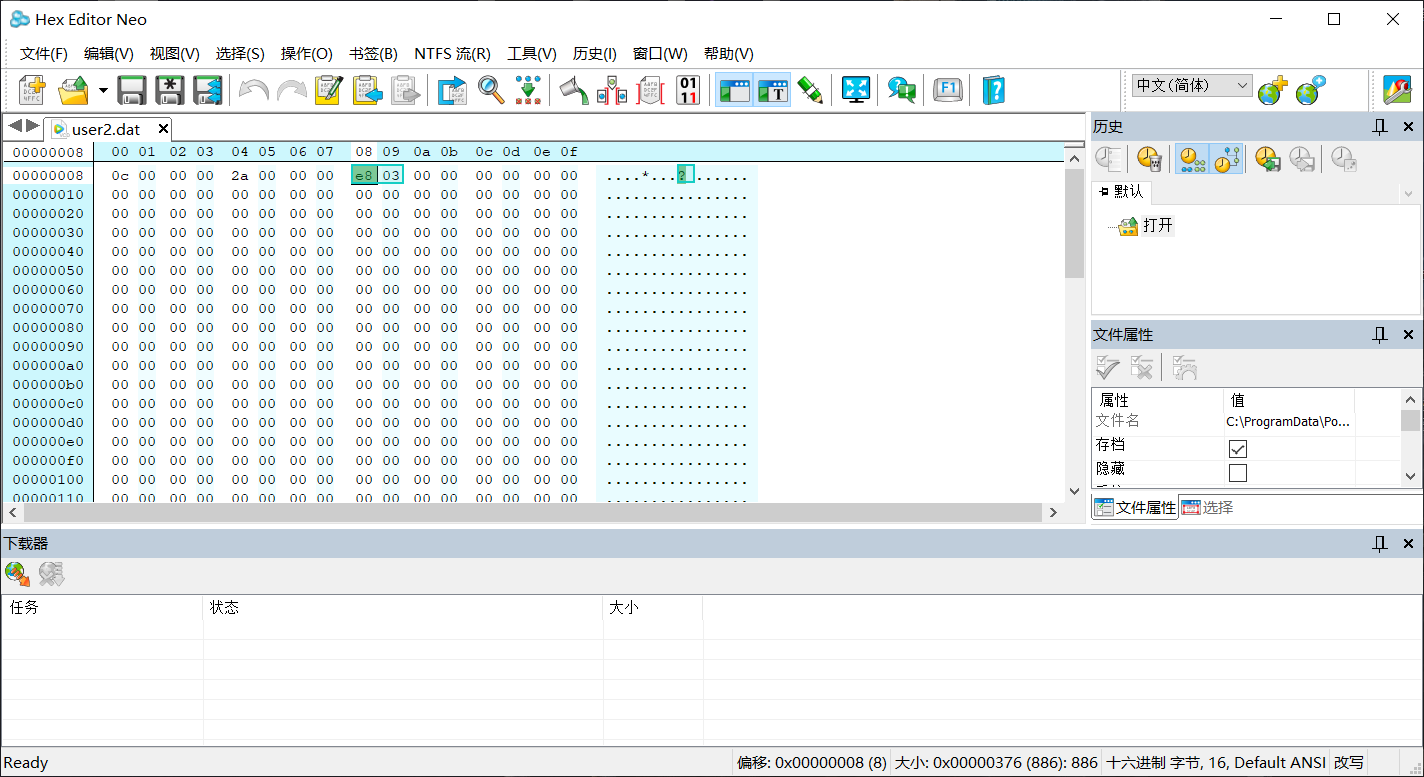Click the Save As asterisk disk icon
Viewport: 1424px width, 777px height.
[x=170, y=90]
